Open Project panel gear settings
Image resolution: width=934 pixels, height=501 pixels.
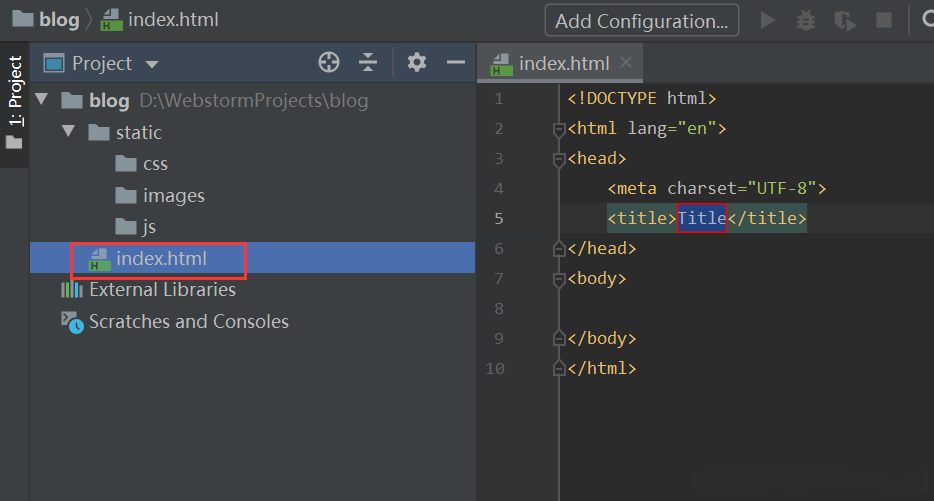(417, 63)
